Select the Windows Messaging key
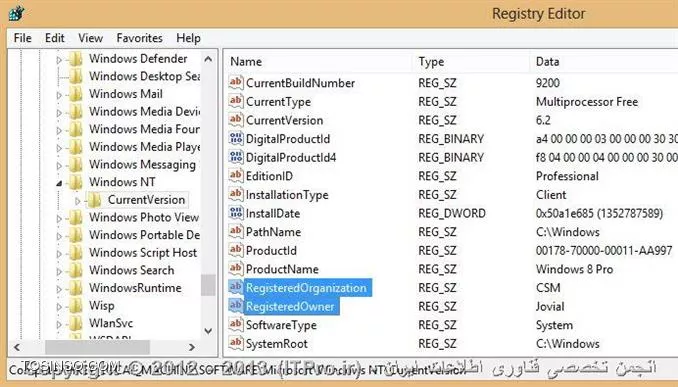This screenshot has height=387, width=678. 142,165
